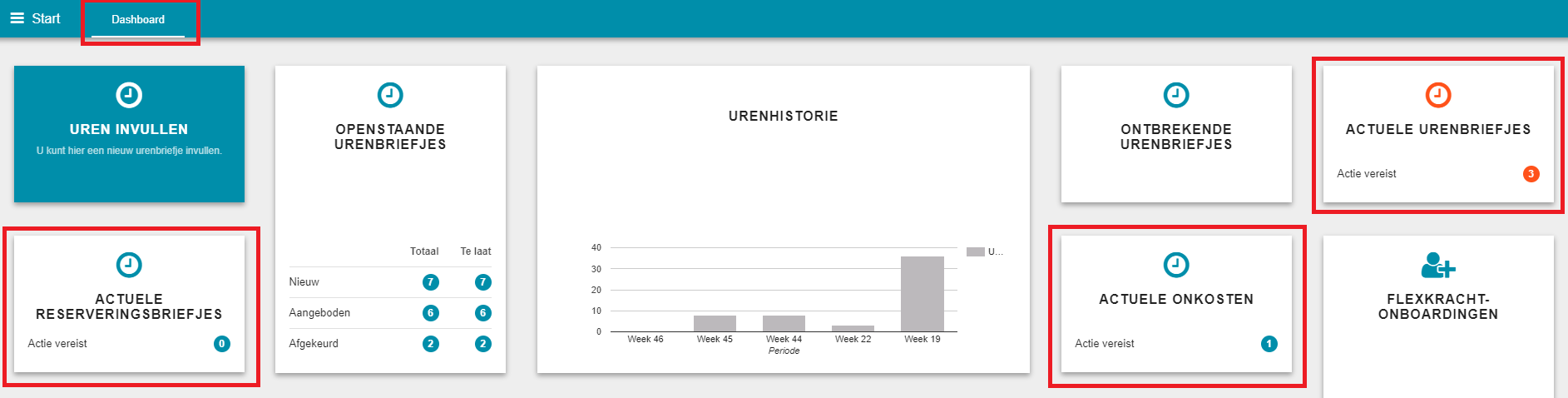
Task: Click orange clock icon on Actuele urenbriefjes
Action: 1437,95
